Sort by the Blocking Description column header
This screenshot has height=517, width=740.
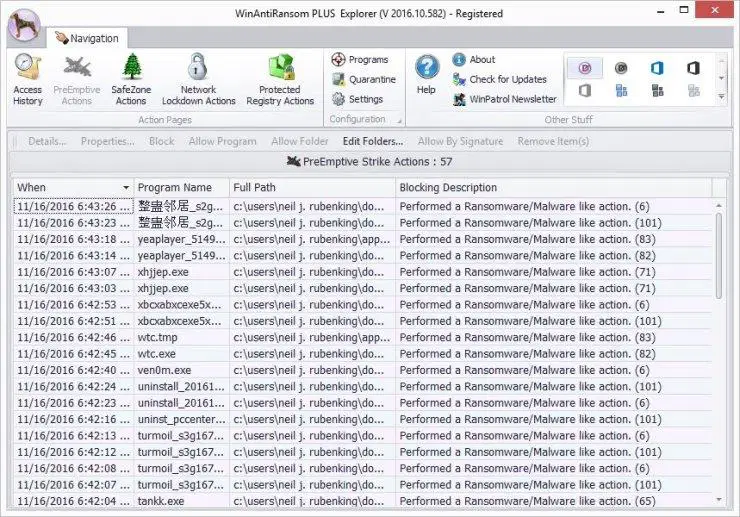(554, 187)
